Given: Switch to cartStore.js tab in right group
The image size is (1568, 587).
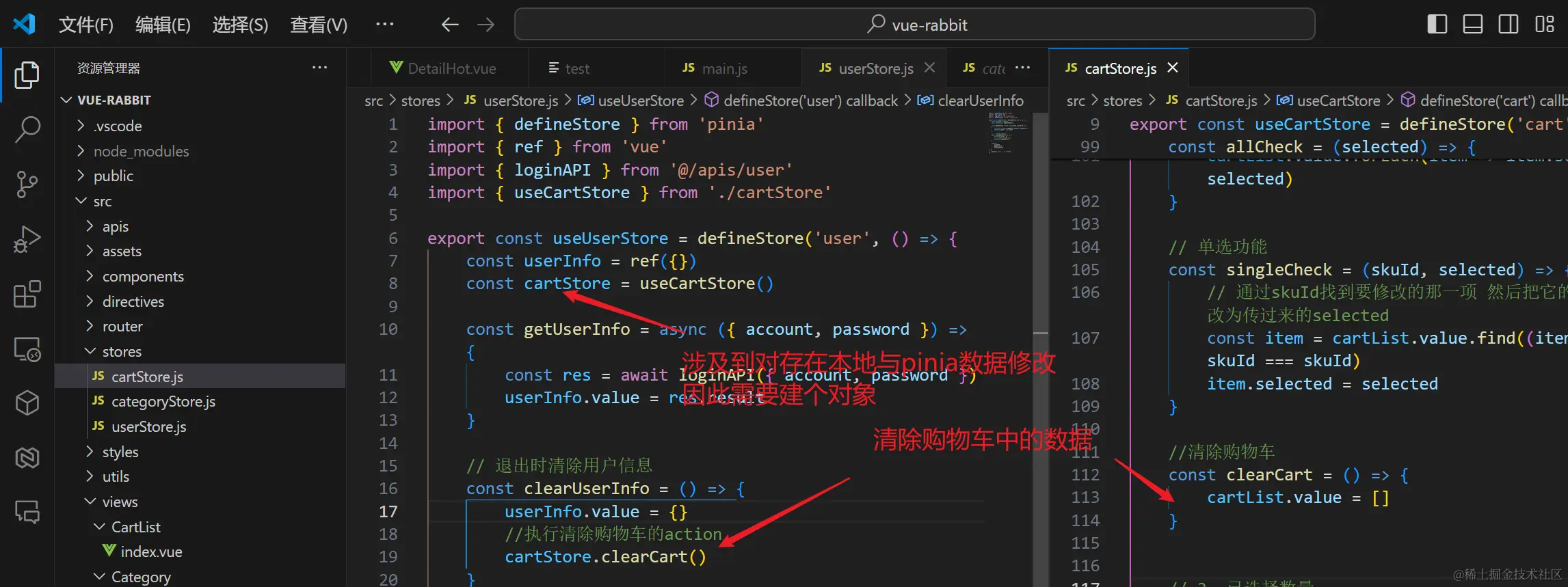Looking at the screenshot, I should point(1119,68).
